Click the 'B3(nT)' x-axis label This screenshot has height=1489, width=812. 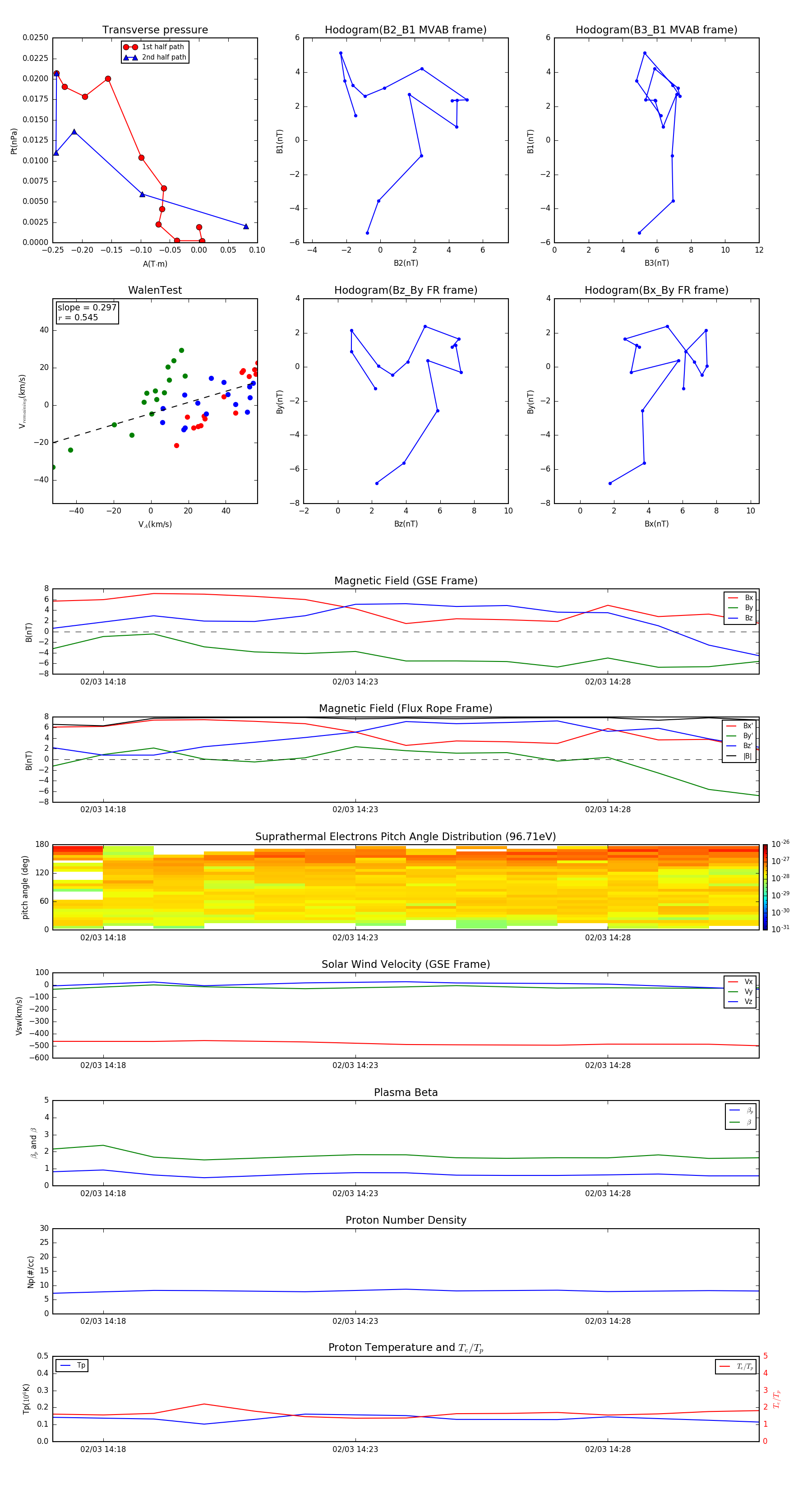click(x=656, y=263)
